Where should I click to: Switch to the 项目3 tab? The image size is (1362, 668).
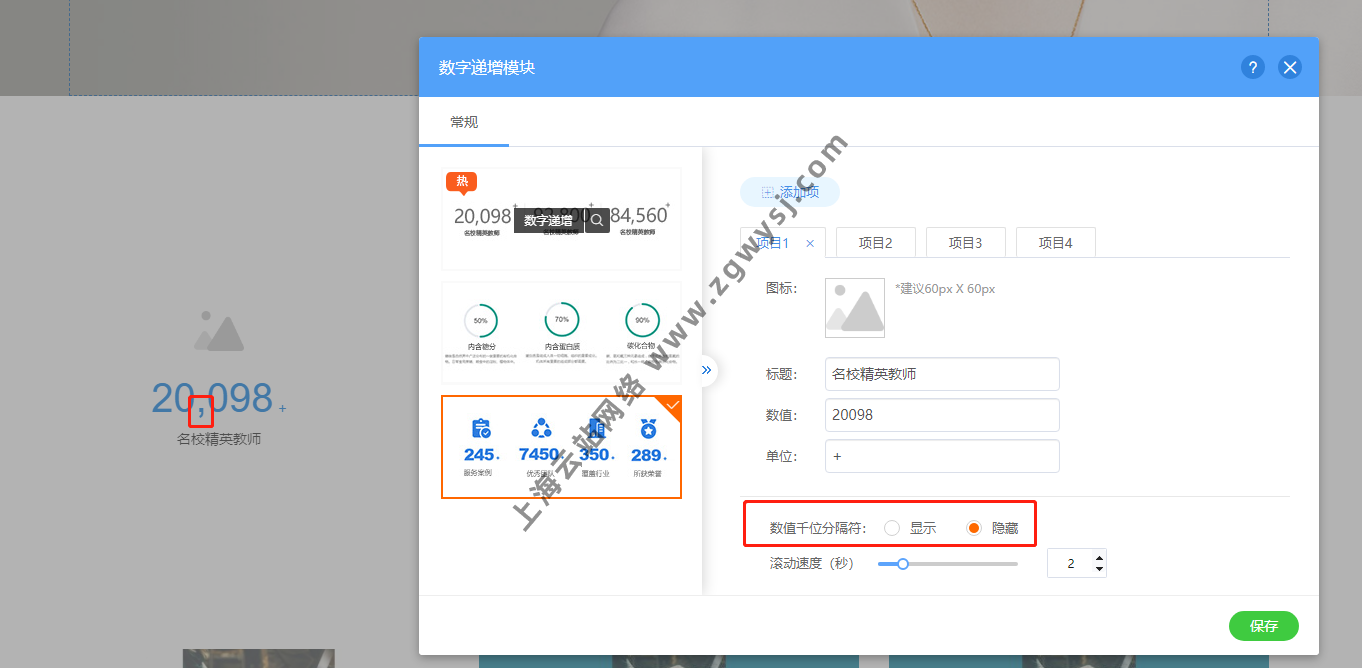pos(965,242)
